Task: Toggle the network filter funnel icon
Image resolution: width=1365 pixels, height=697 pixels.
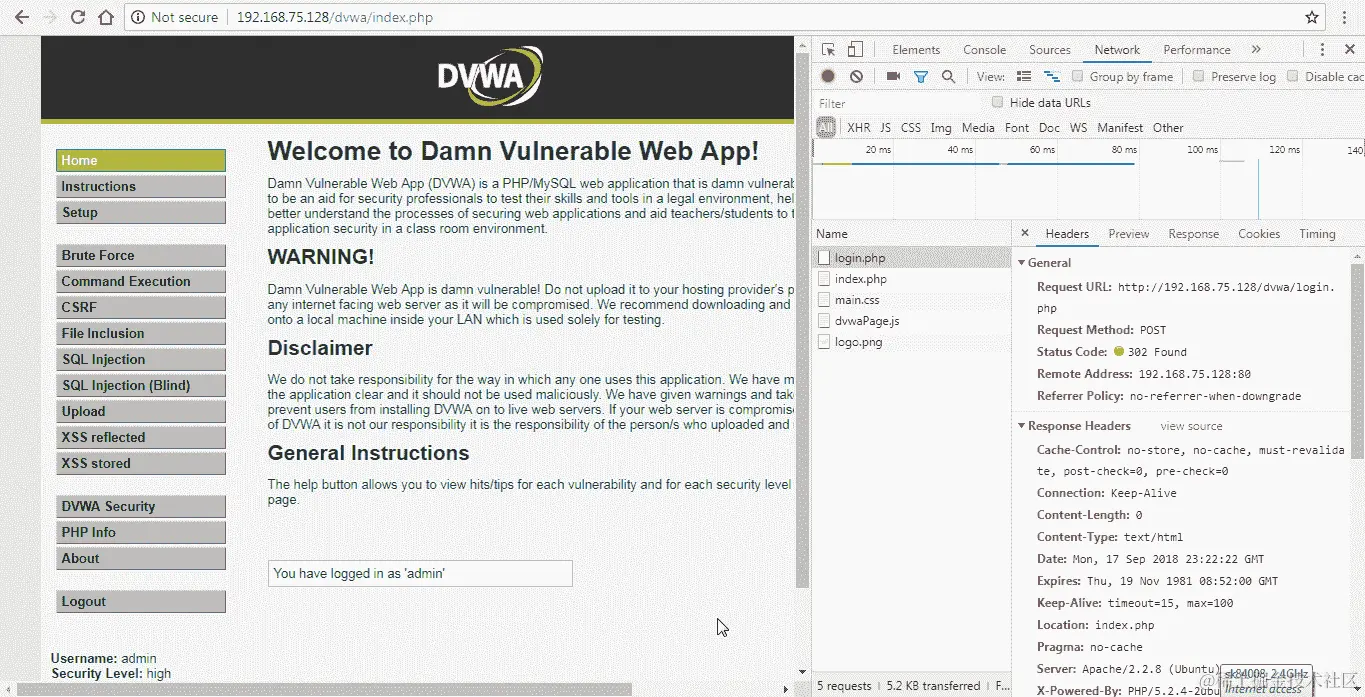Action: pos(921,76)
